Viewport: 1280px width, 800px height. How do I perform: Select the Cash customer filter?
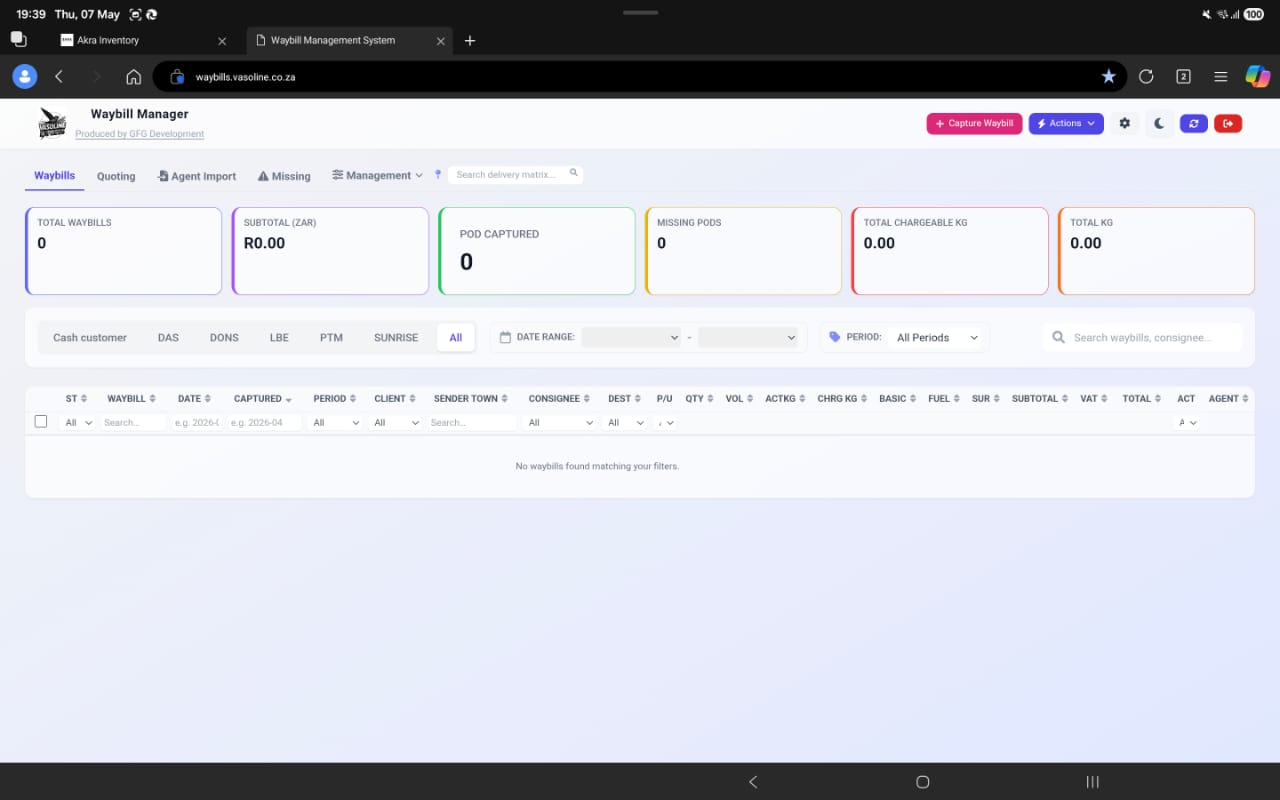tap(90, 337)
